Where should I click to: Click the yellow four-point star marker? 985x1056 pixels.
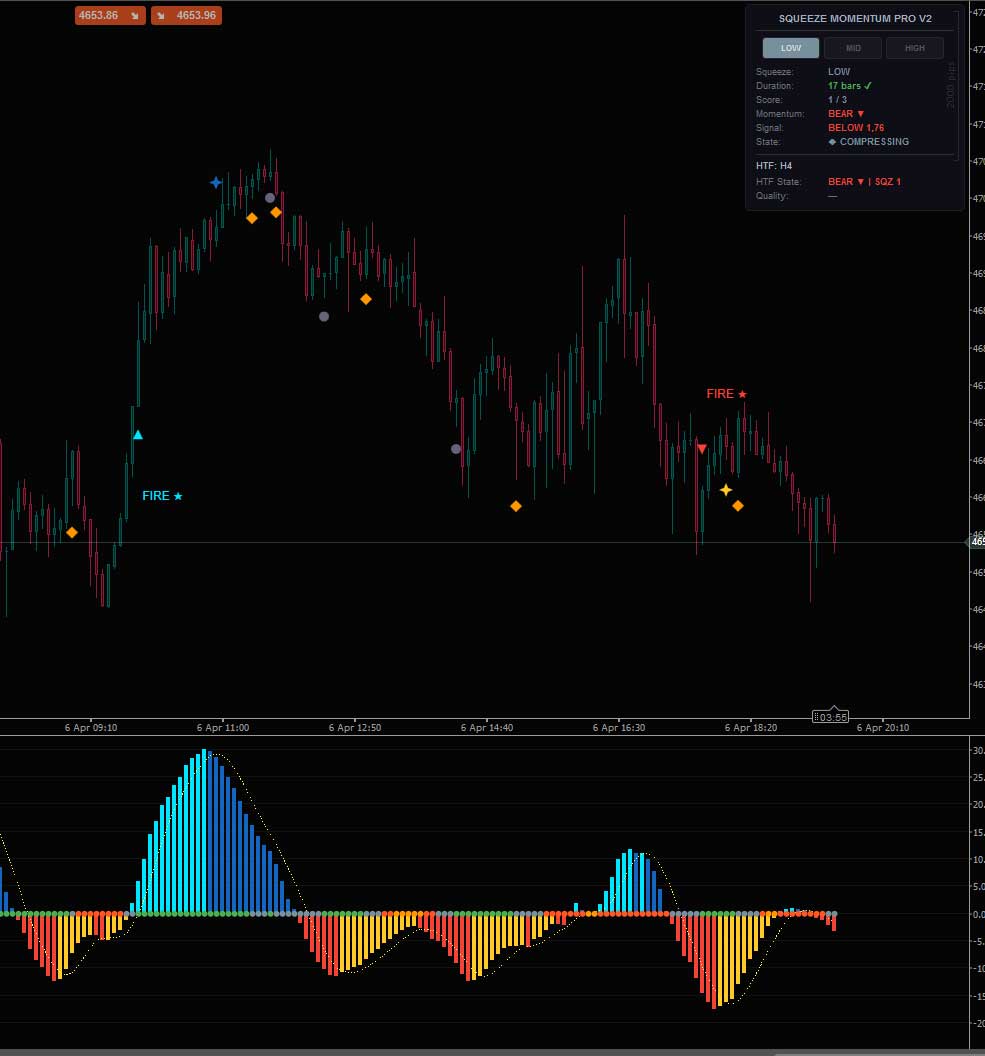726,490
